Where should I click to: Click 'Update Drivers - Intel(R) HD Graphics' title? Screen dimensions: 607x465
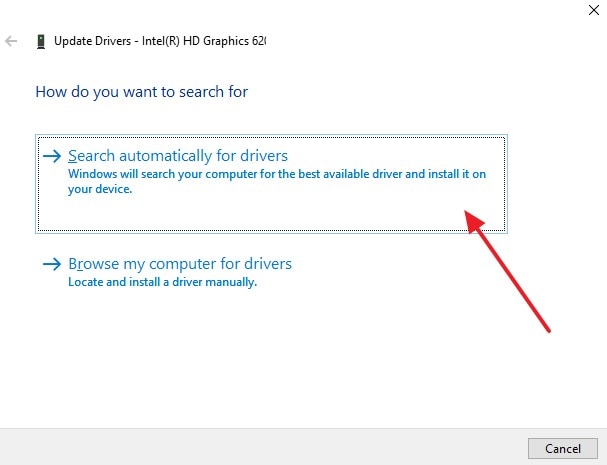tap(160, 41)
